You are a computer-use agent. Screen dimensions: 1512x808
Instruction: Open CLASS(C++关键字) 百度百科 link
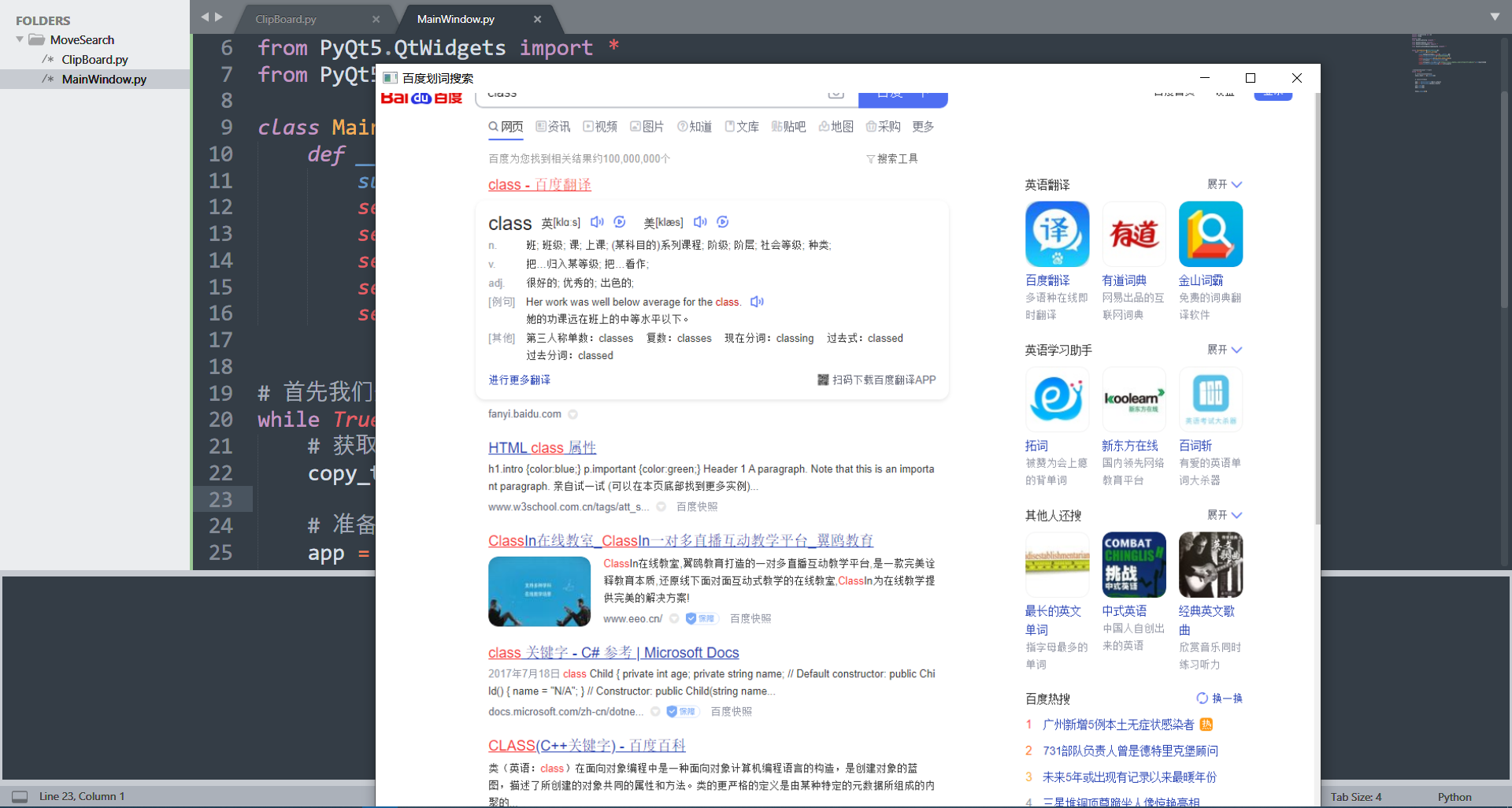coord(587,745)
